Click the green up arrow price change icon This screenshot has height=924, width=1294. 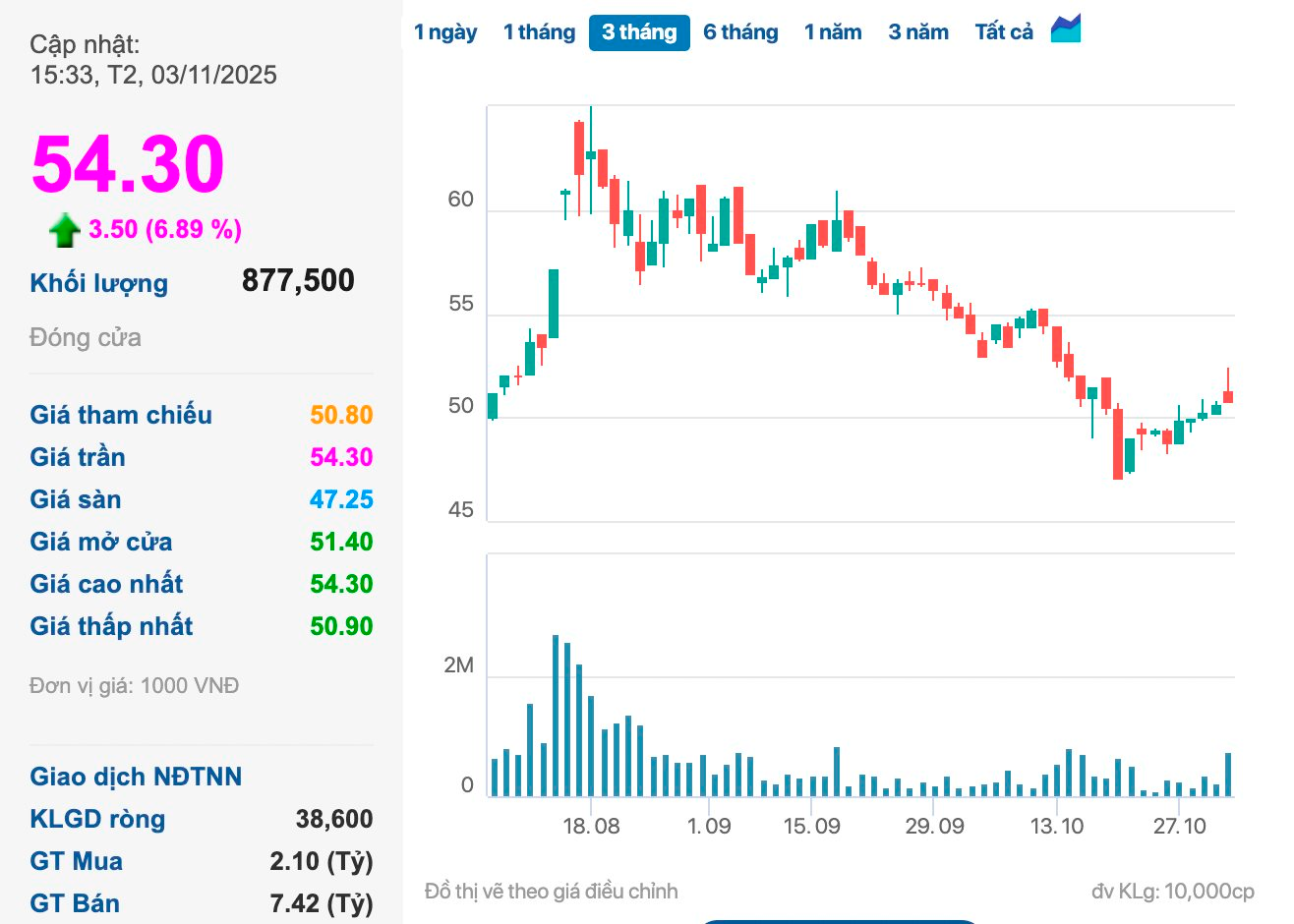tap(65, 230)
